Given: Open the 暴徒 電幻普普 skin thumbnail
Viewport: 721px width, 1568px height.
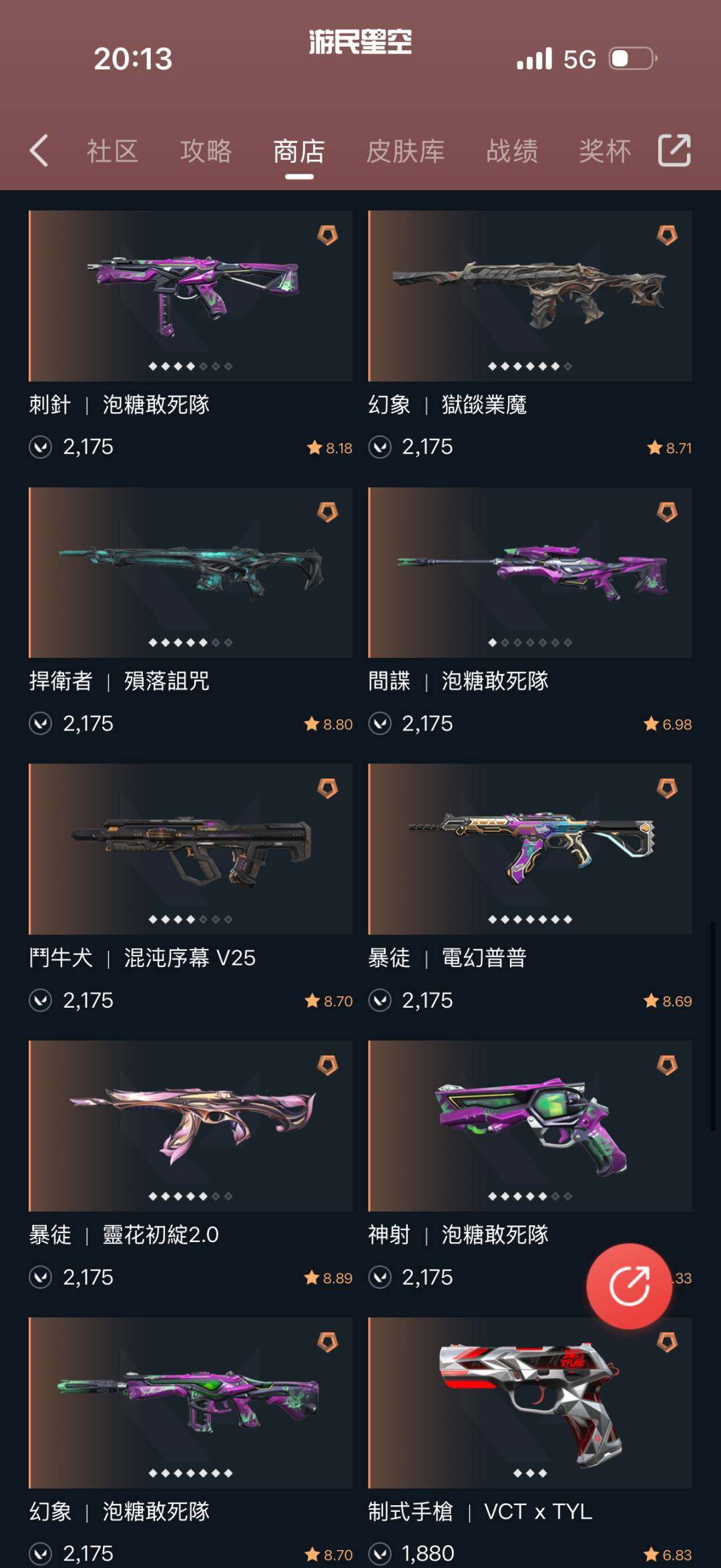Looking at the screenshot, I should [530, 849].
